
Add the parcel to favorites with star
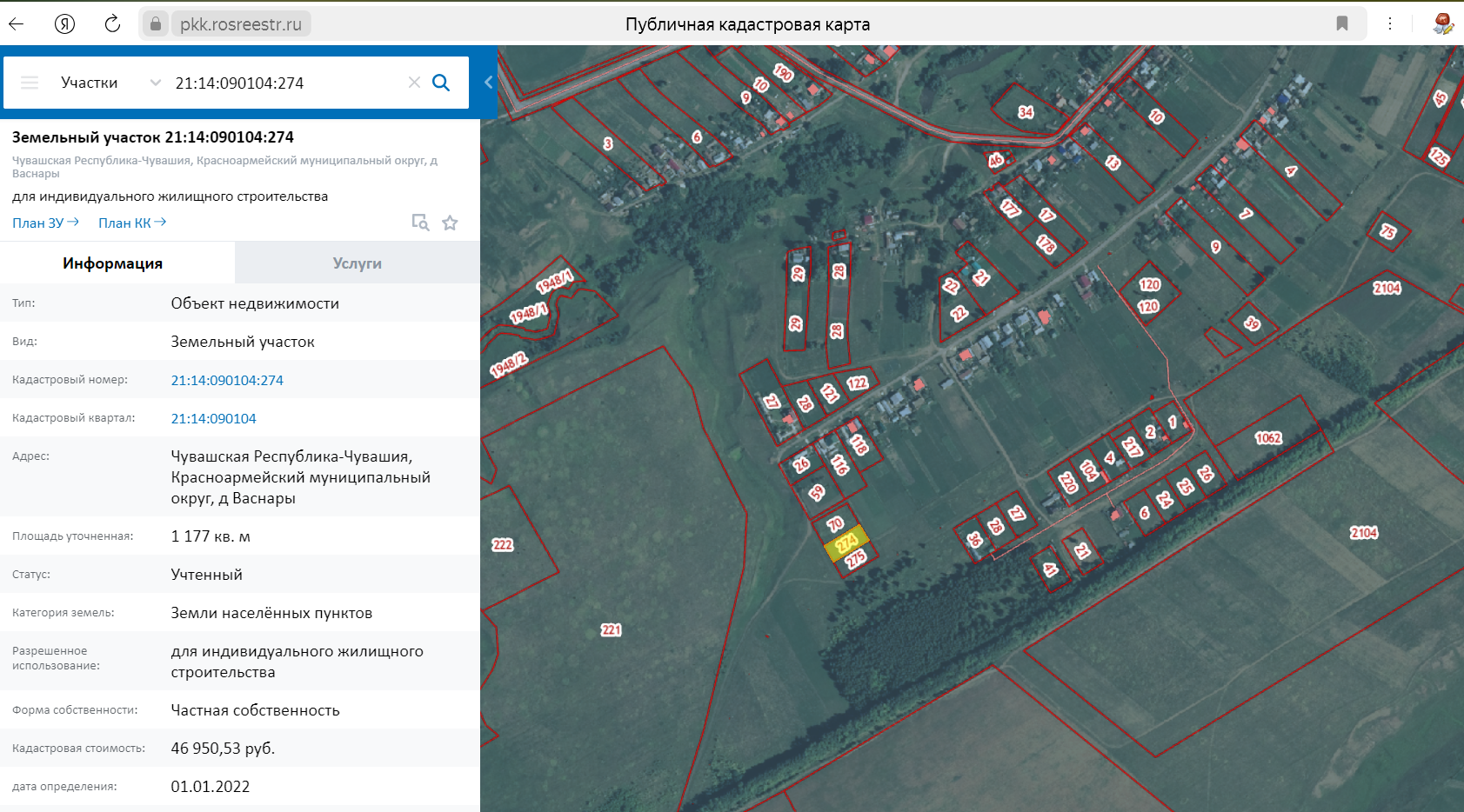pyautogui.click(x=450, y=223)
